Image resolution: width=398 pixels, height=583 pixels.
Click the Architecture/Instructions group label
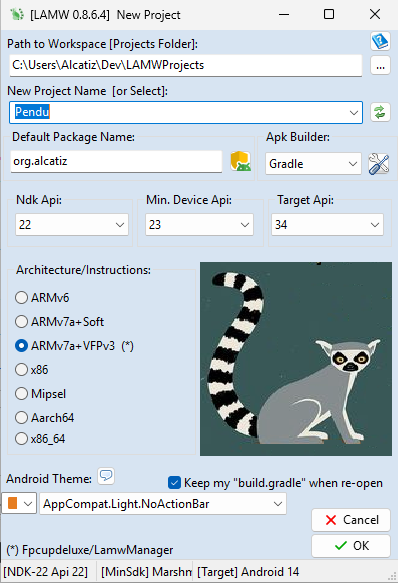tap(83, 270)
